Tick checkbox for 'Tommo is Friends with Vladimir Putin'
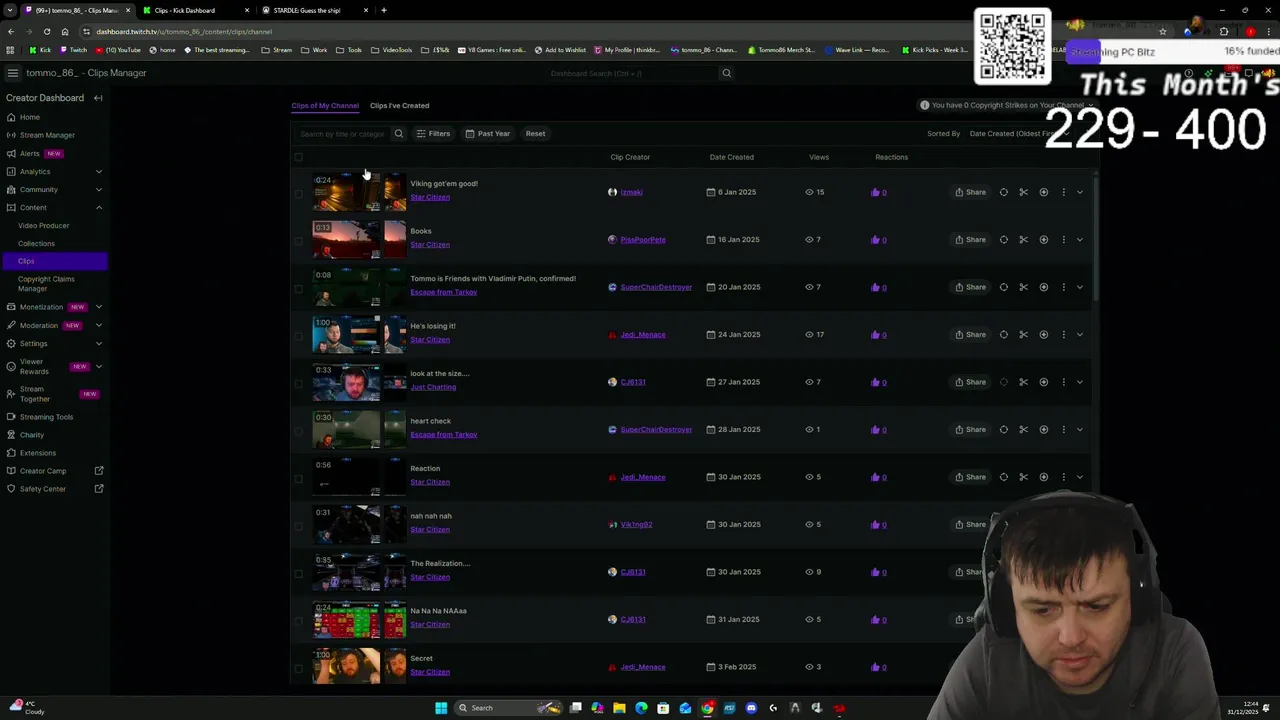Screen dimensions: 1280x720 [298, 288]
